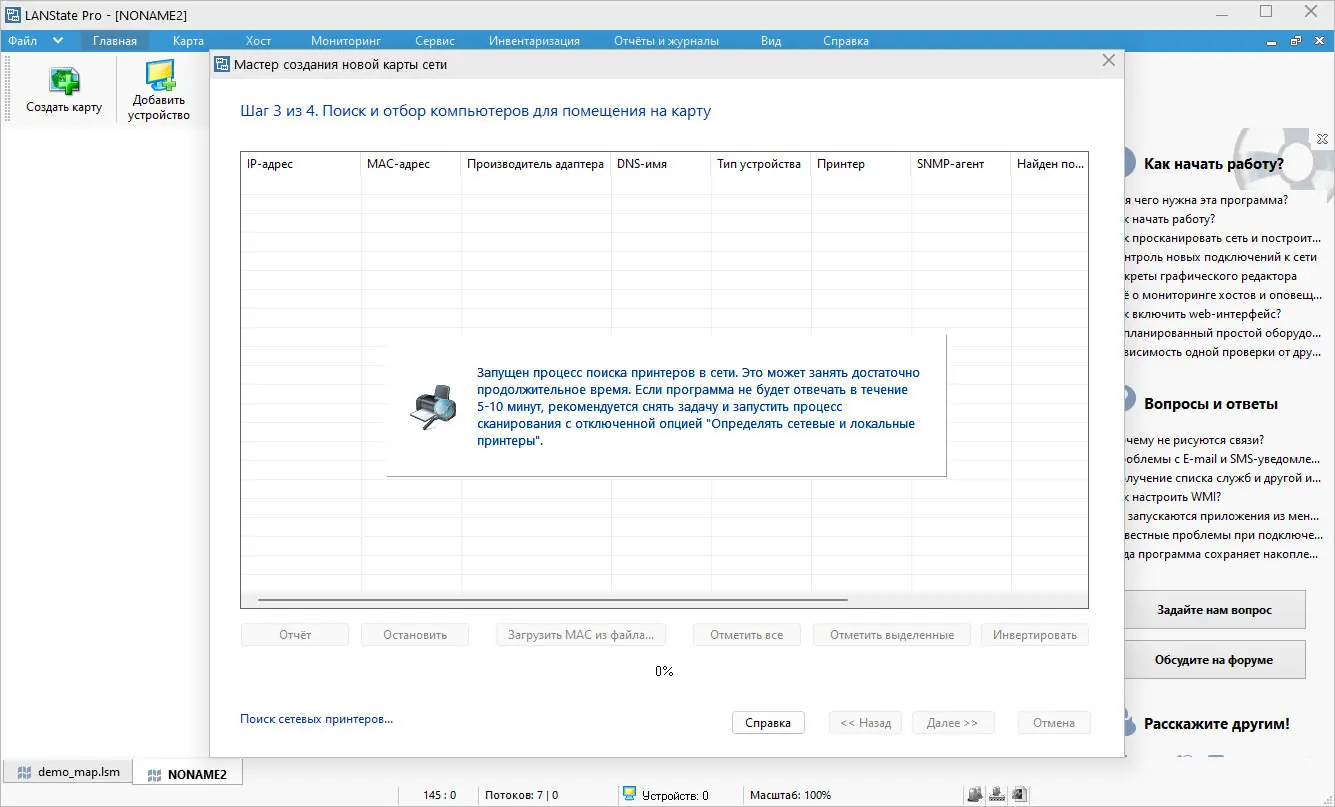Switch to the Мониторинг tab
This screenshot has width=1335, height=807.
pos(346,41)
